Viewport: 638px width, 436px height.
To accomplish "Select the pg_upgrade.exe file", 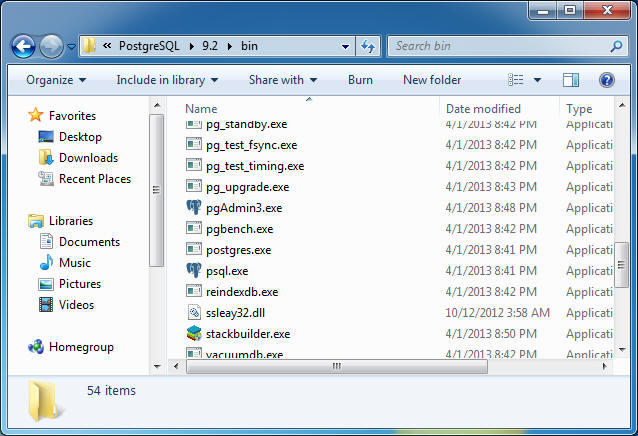I will pyautogui.click(x=247, y=187).
